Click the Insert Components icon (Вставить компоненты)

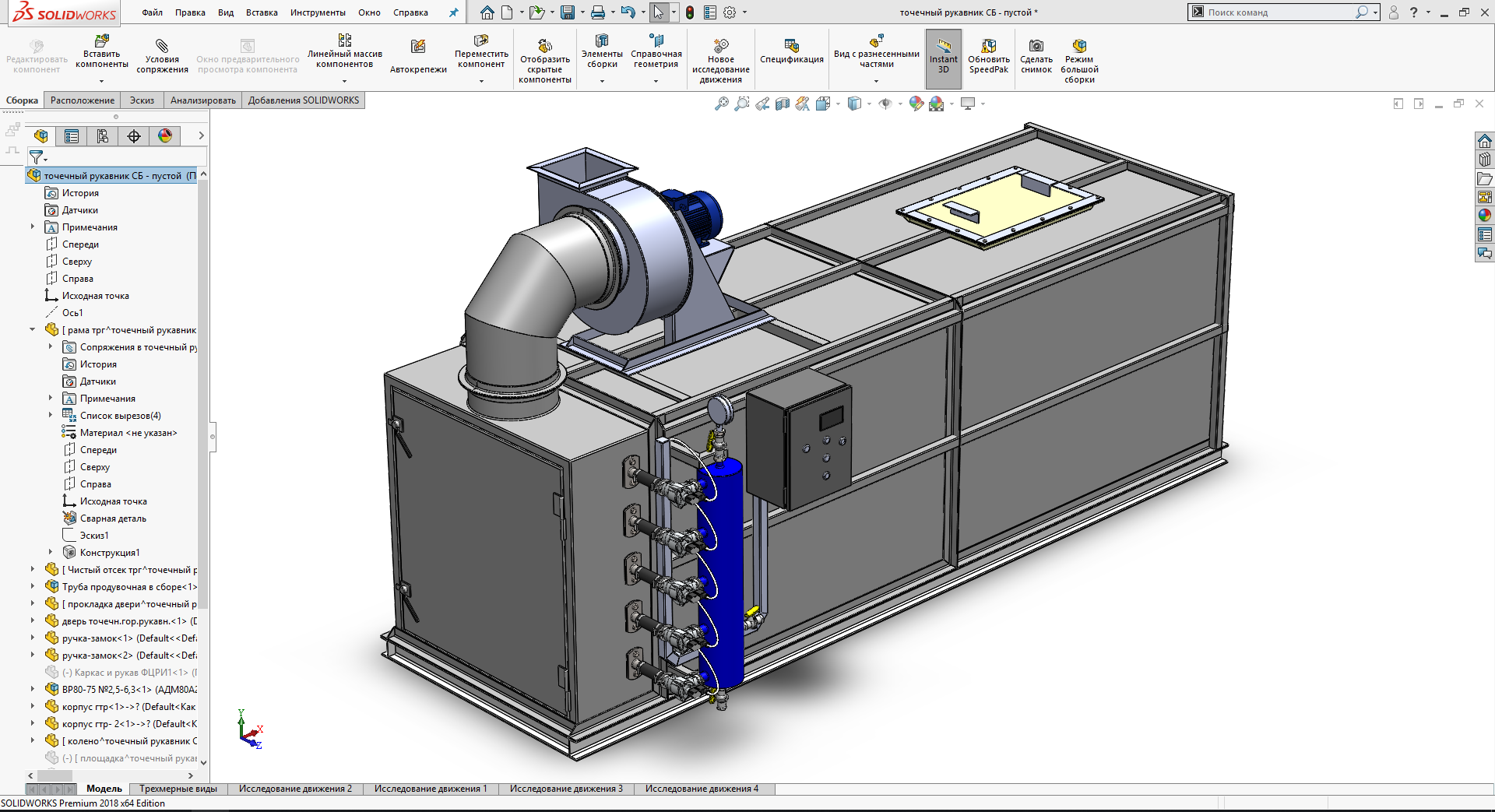(x=101, y=41)
